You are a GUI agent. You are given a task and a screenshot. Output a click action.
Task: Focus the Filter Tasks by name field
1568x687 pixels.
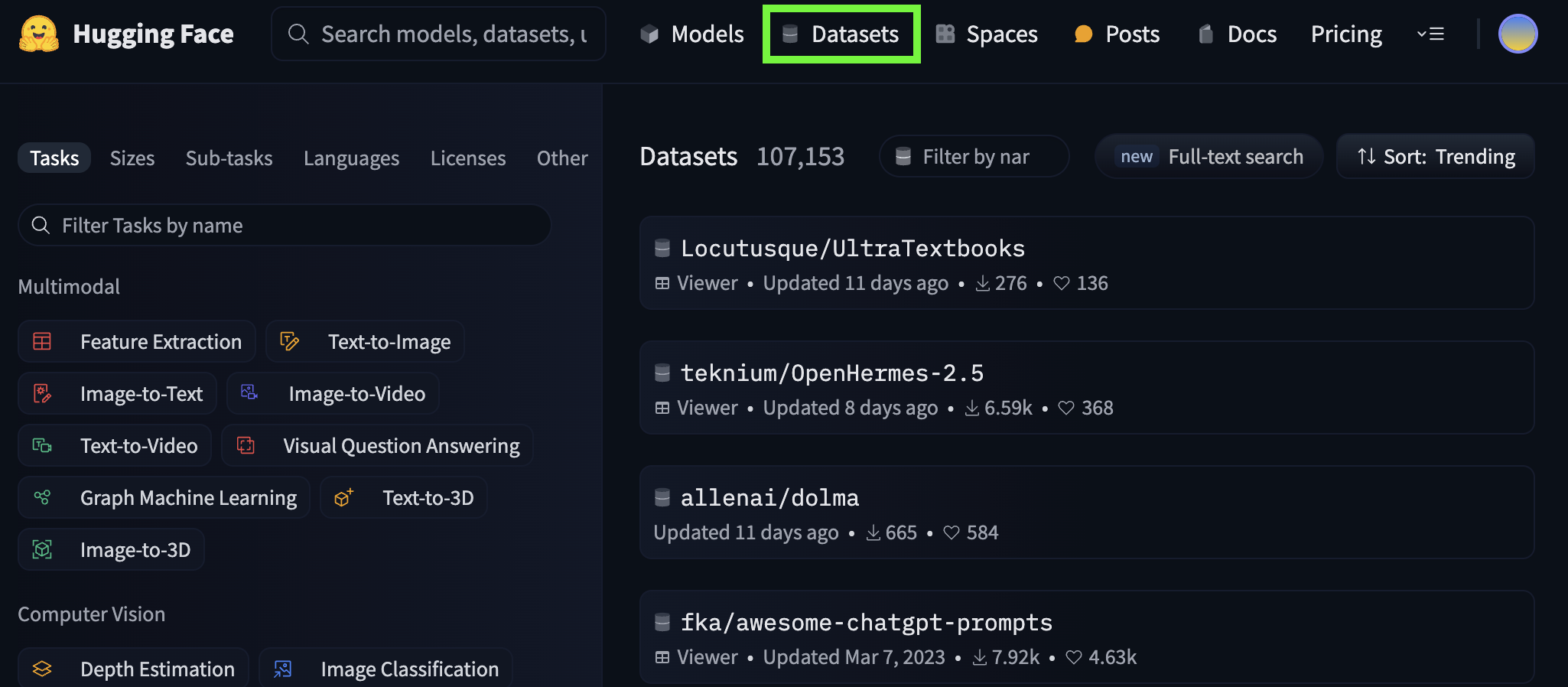[x=285, y=225]
